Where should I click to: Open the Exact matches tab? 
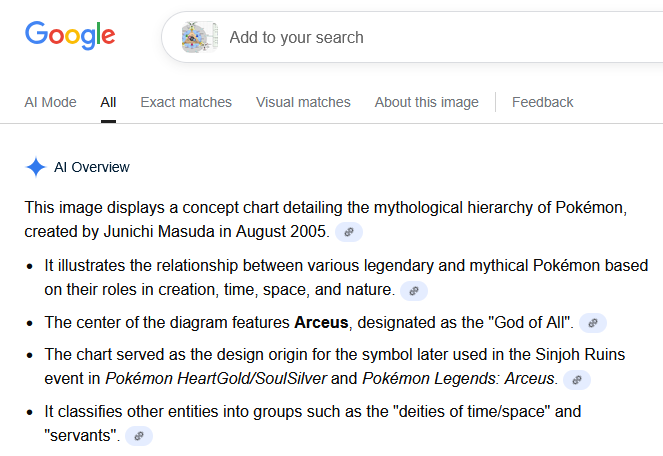point(186,102)
